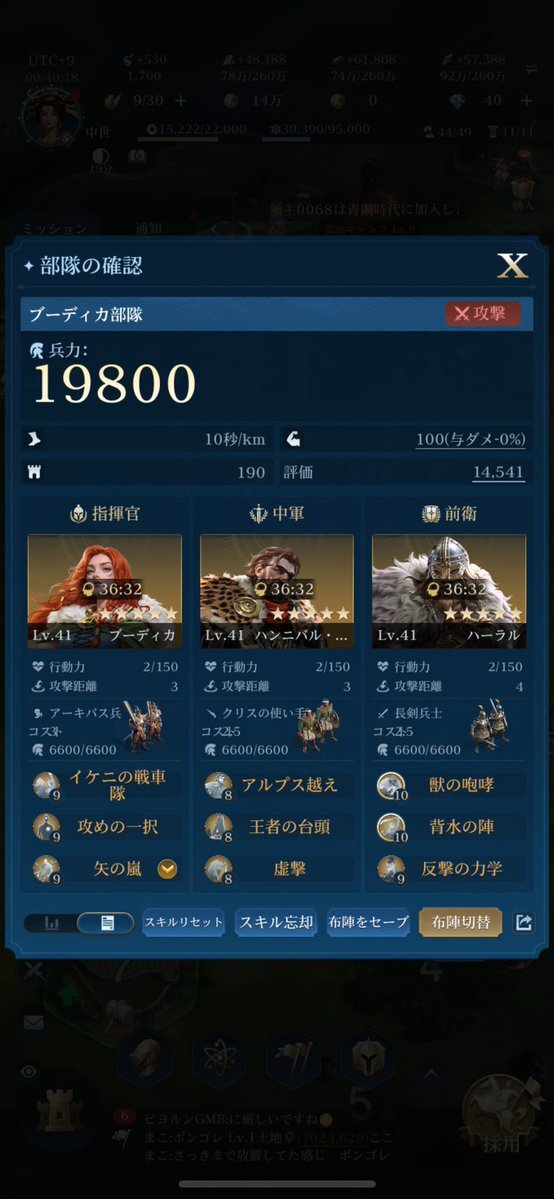This screenshot has width=554, height=1199.
Task: Toggle the red 攻撃 mode badge
Action: tap(483, 314)
